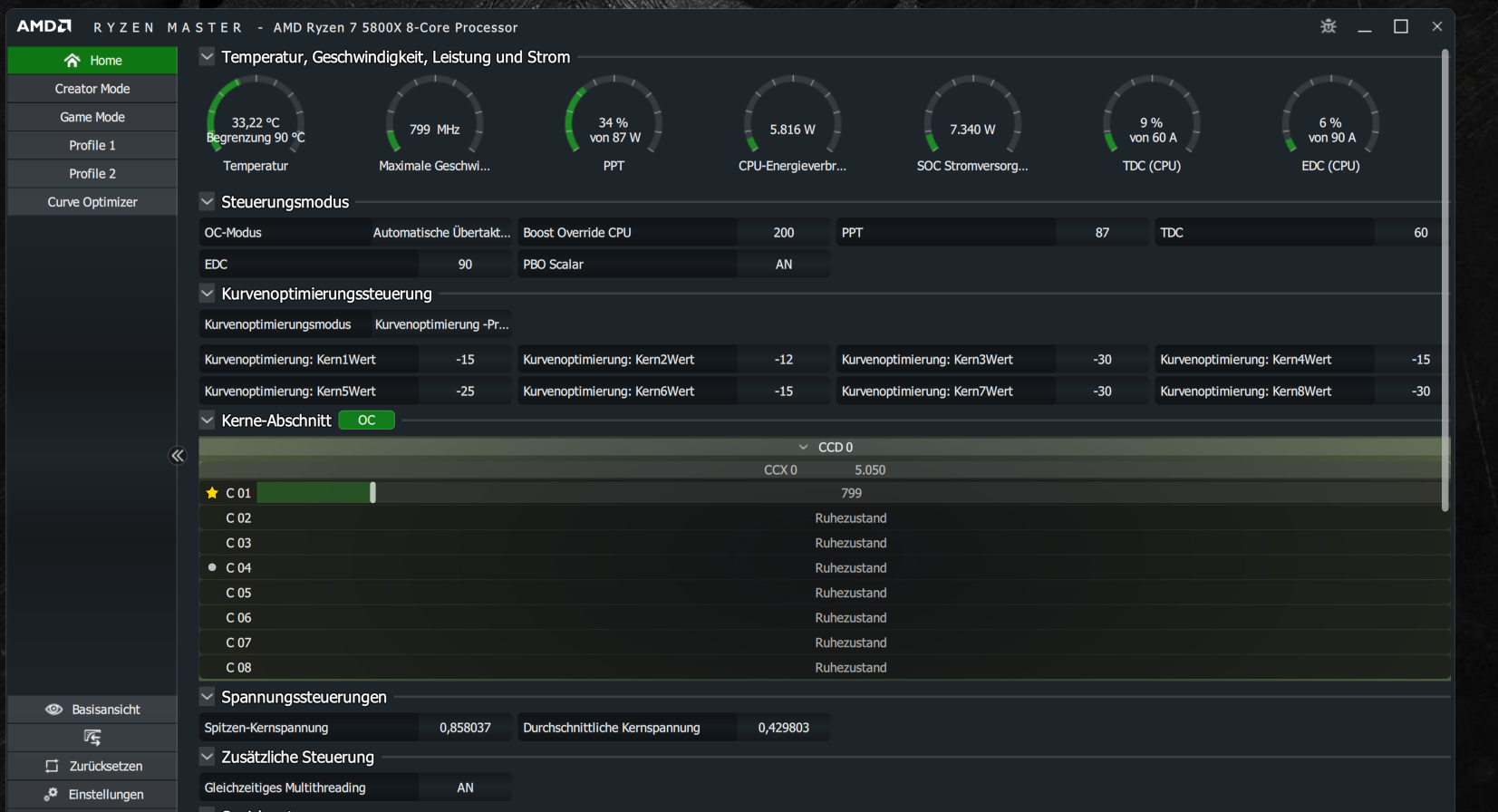The width and height of the screenshot is (1498, 812).
Task: Open Profile 1
Action: [92, 145]
